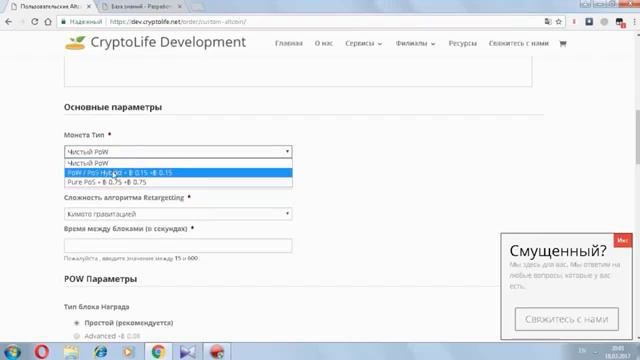Click the CryptoLife Development logo
Image resolution: width=640 pixels, height=360 pixels.
pyautogui.click(x=155, y=42)
